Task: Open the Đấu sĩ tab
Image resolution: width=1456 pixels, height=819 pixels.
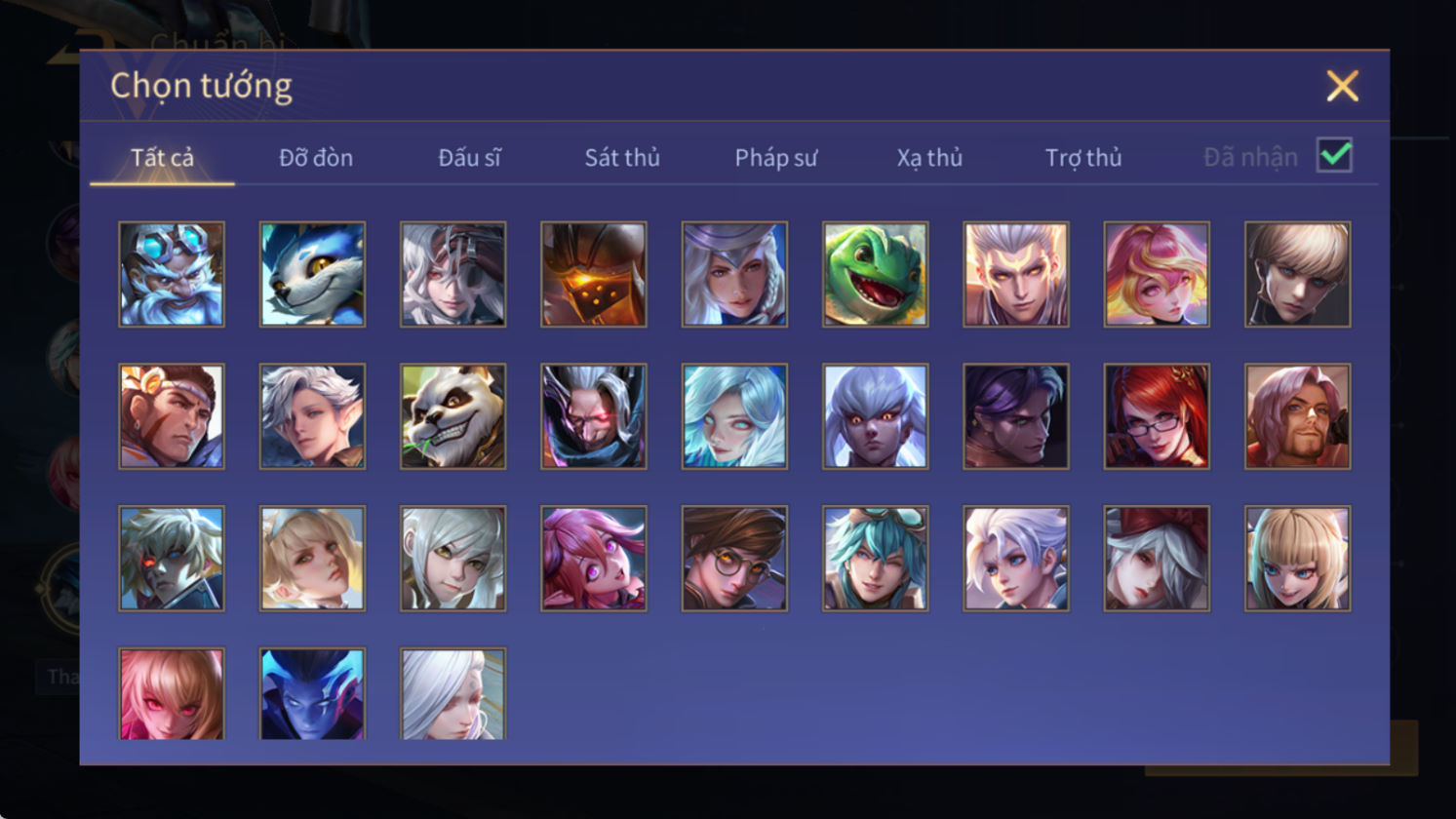Action: [x=469, y=157]
